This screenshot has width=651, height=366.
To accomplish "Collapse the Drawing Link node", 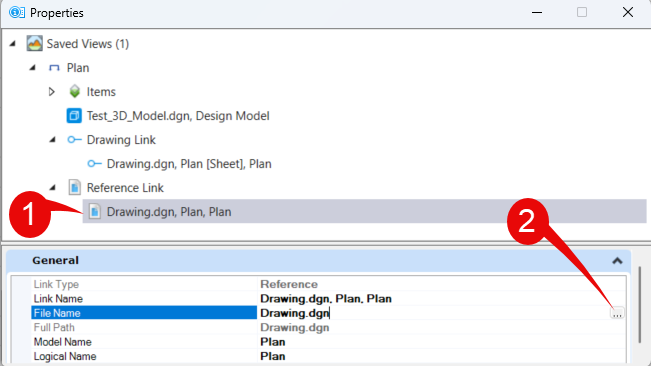I will click(52, 140).
